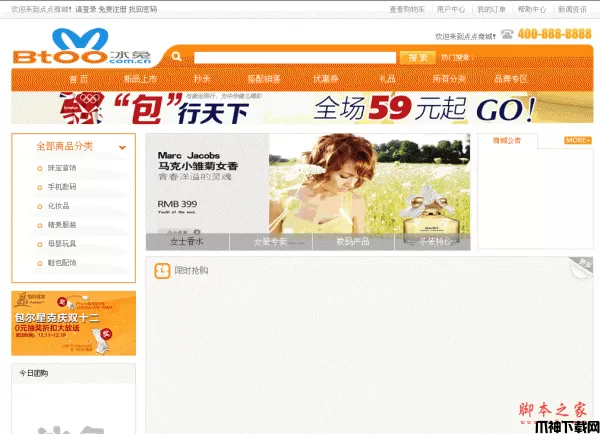The image size is (600, 434).
Task: Click the Marc Jacobs perfume slideshow image
Action: tap(308, 184)
